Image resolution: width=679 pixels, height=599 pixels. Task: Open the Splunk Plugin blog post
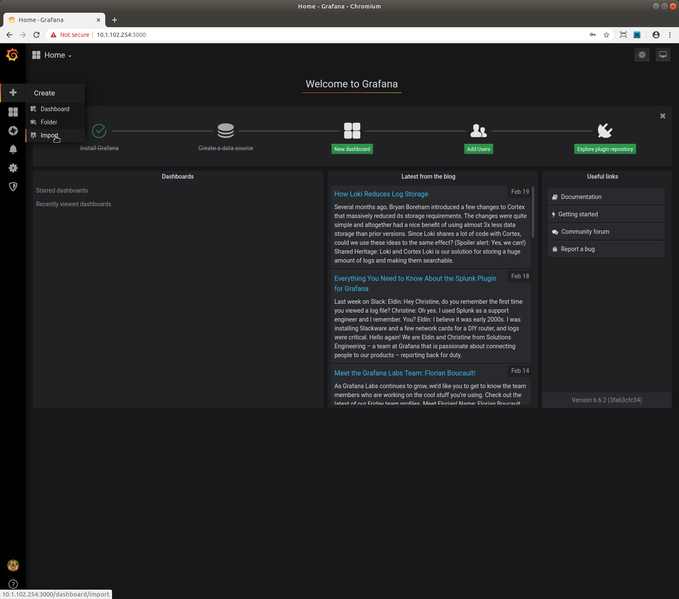point(415,283)
